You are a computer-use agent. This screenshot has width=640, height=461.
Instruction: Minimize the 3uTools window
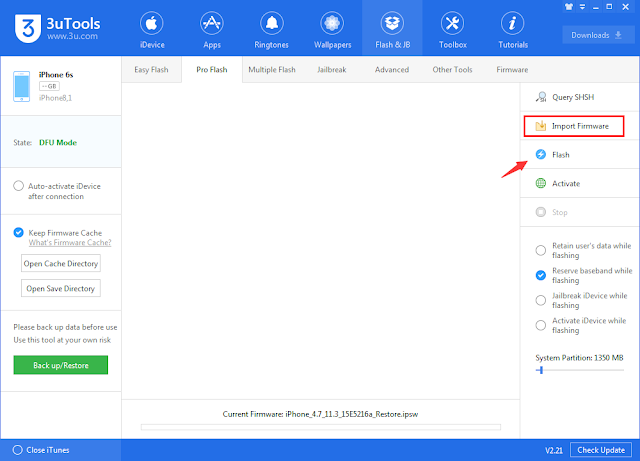tap(596, 7)
